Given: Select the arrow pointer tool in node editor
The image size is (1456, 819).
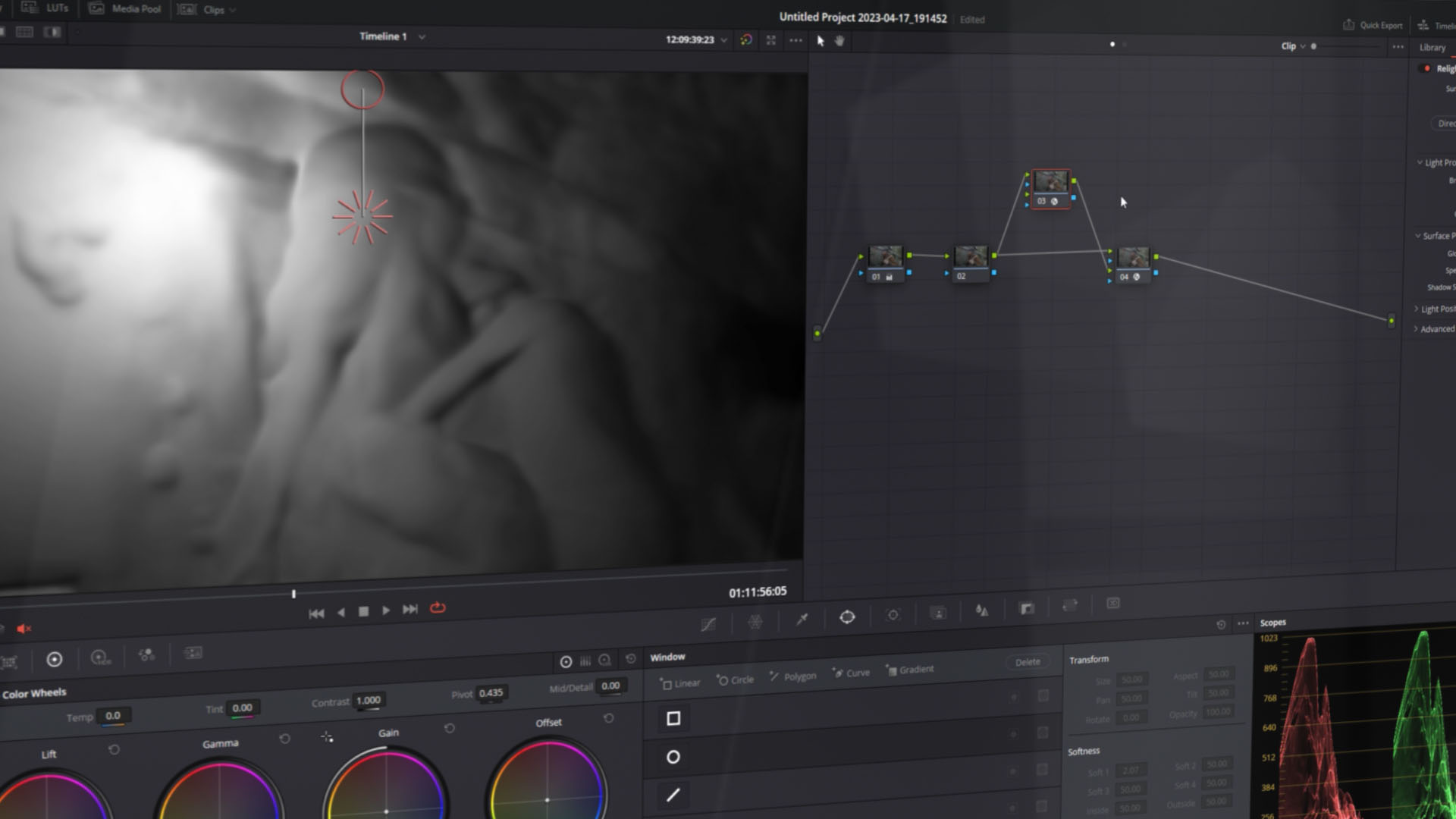Looking at the screenshot, I should (820, 41).
